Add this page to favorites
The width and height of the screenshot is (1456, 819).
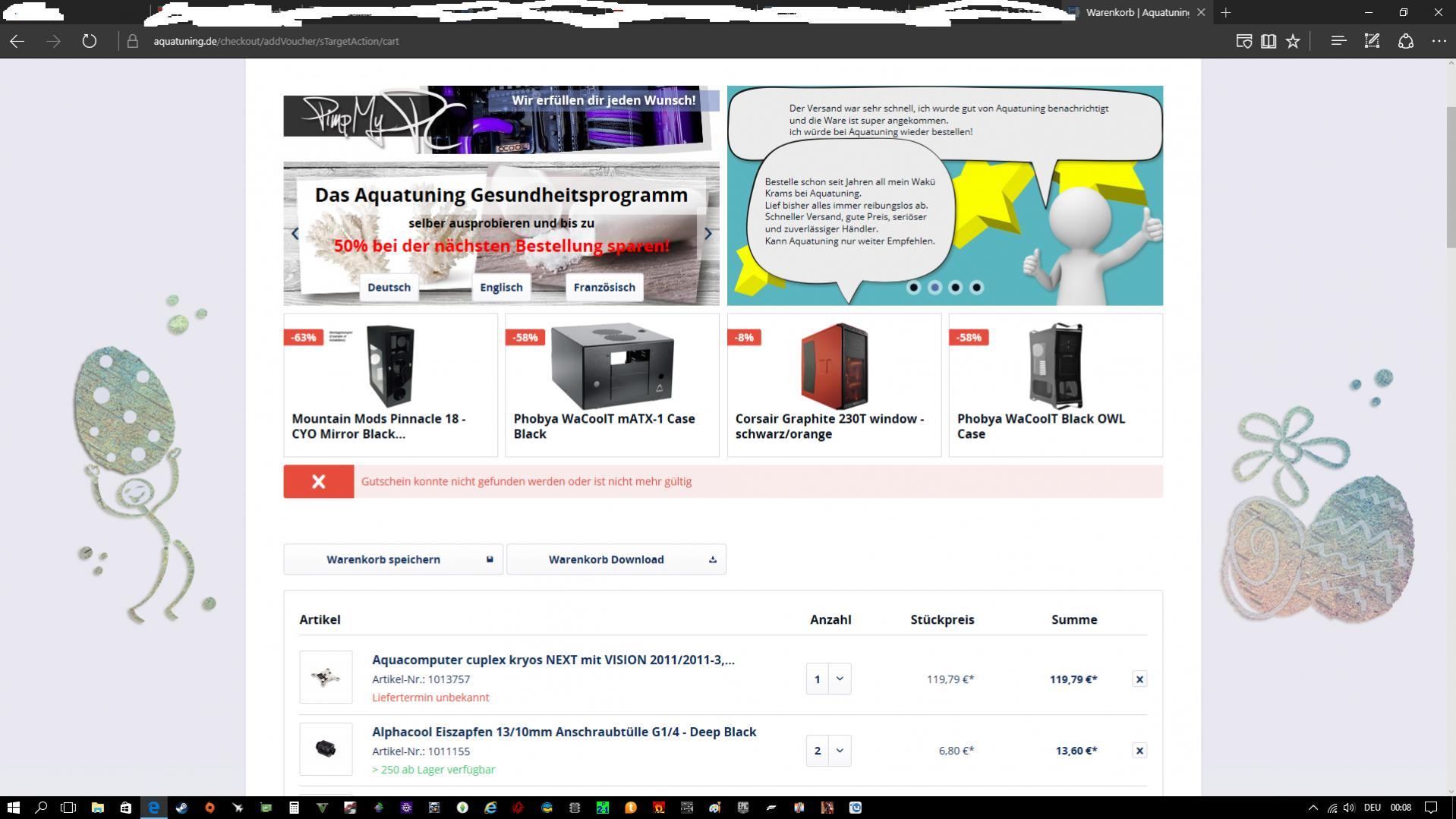(x=1293, y=41)
